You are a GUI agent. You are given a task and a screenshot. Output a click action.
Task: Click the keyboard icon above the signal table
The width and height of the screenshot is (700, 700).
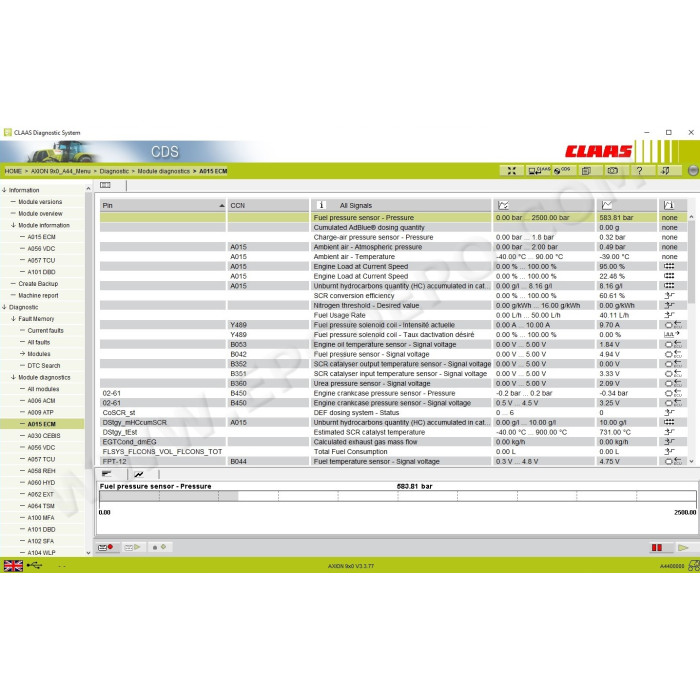[x=105, y=185]
